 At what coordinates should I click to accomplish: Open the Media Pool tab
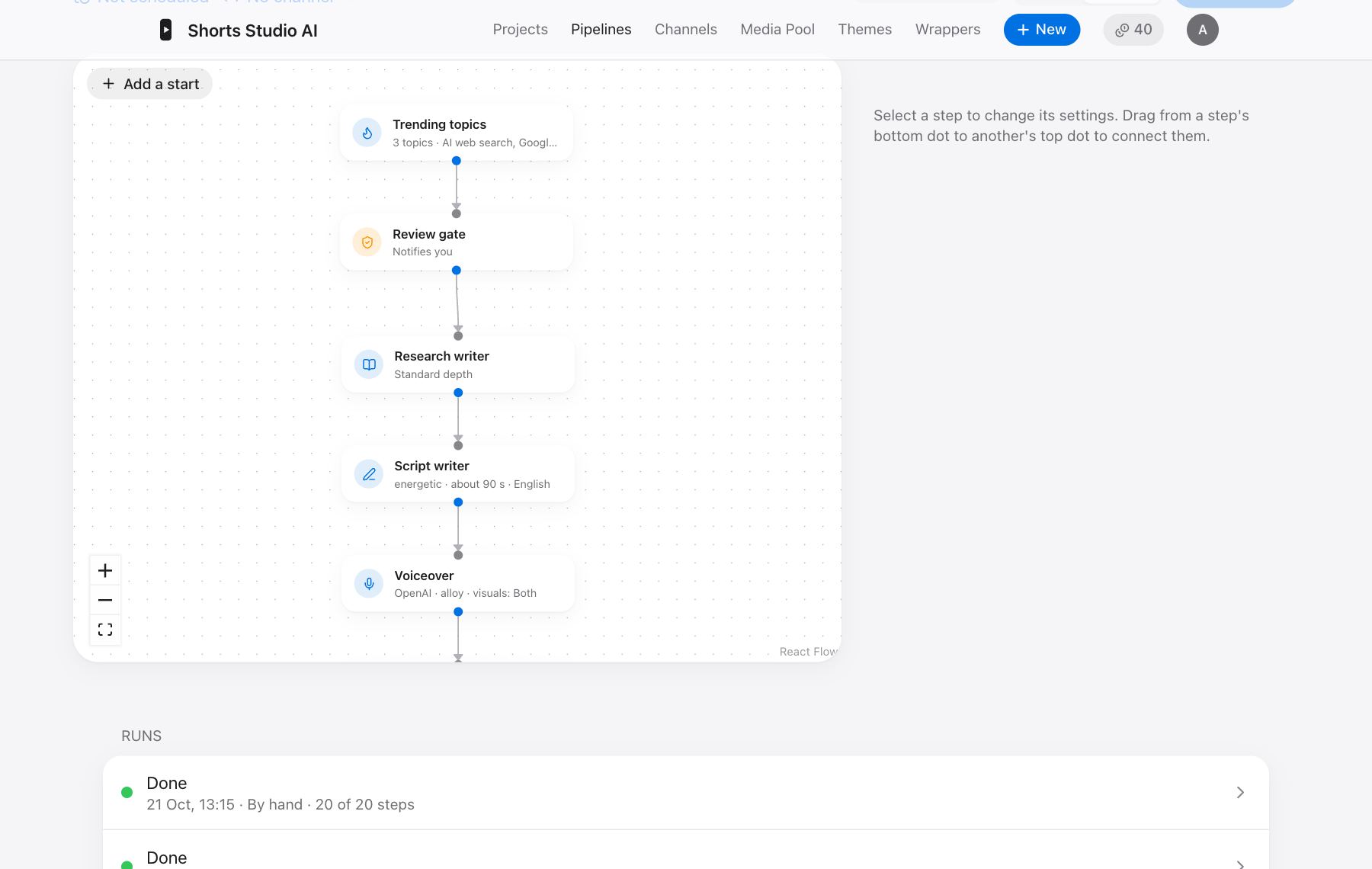[777, 29]
